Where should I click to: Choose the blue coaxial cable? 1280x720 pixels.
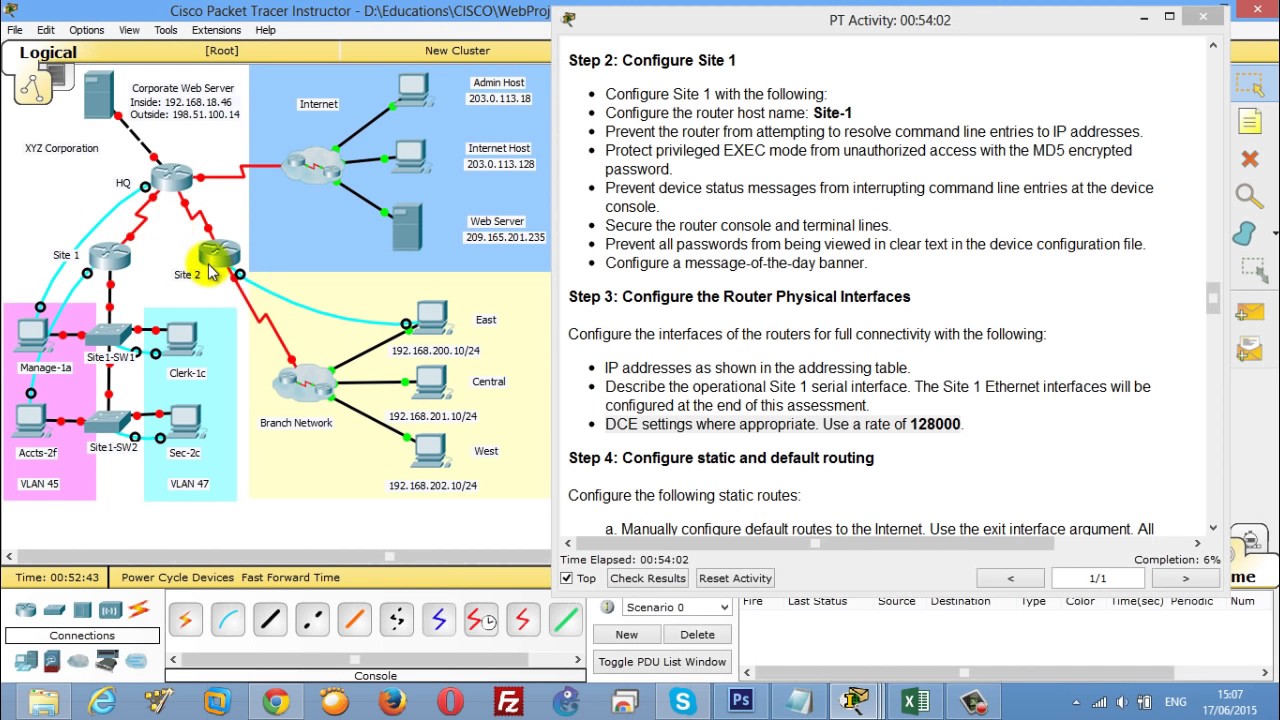click(438, 620)
